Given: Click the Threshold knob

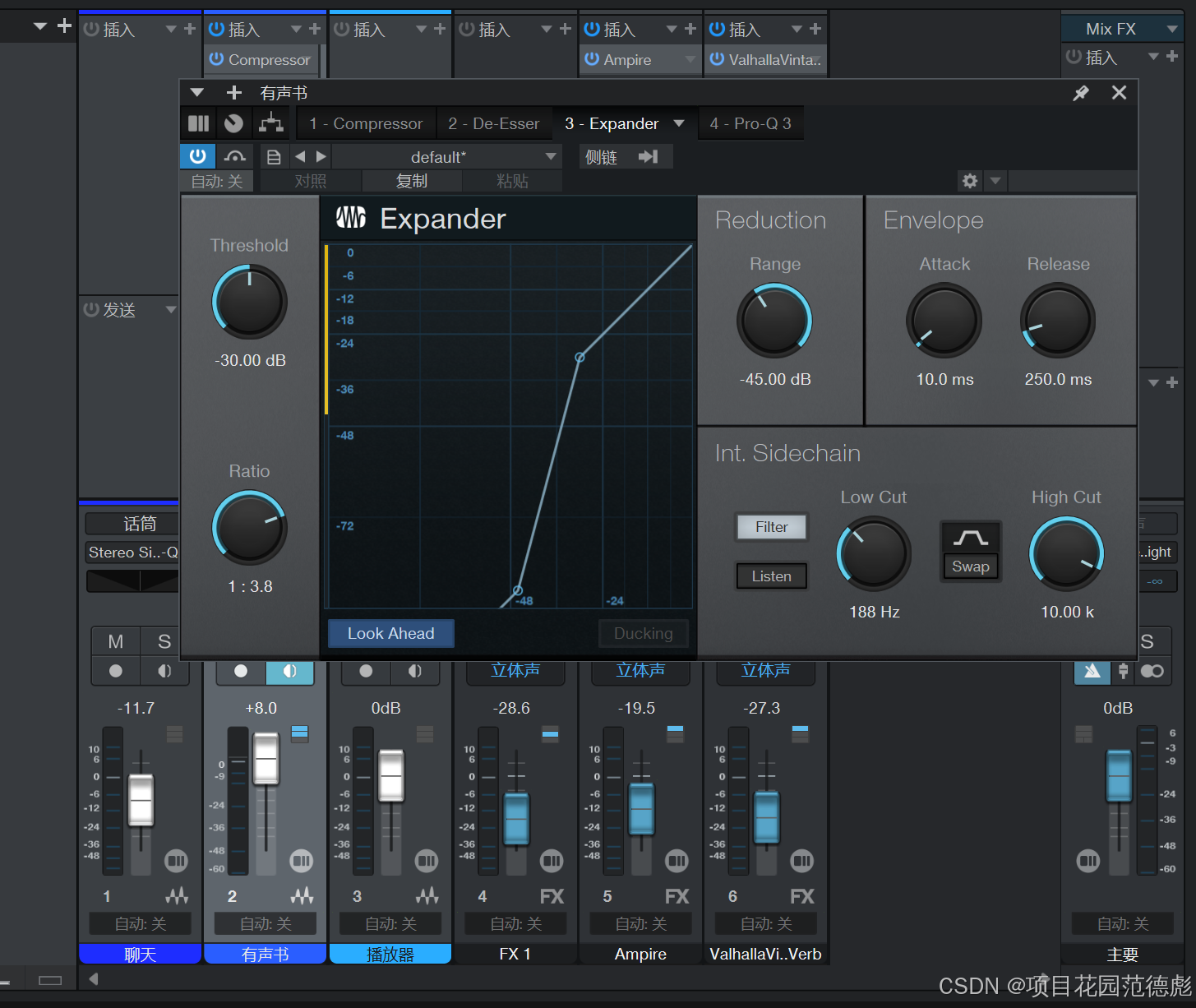Looking at the screenshot, I should (250, 302).
